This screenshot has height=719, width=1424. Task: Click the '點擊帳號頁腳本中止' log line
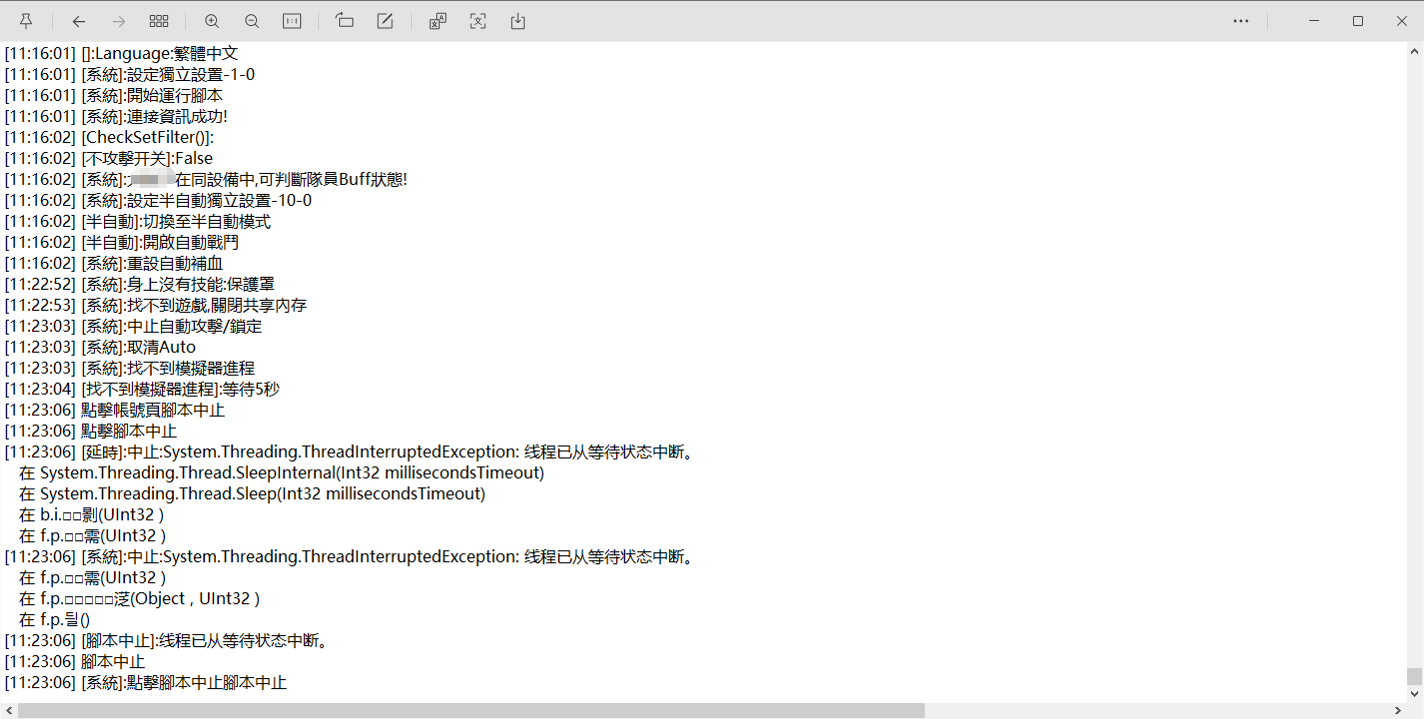pyautogui.click(x=115, y=411)
